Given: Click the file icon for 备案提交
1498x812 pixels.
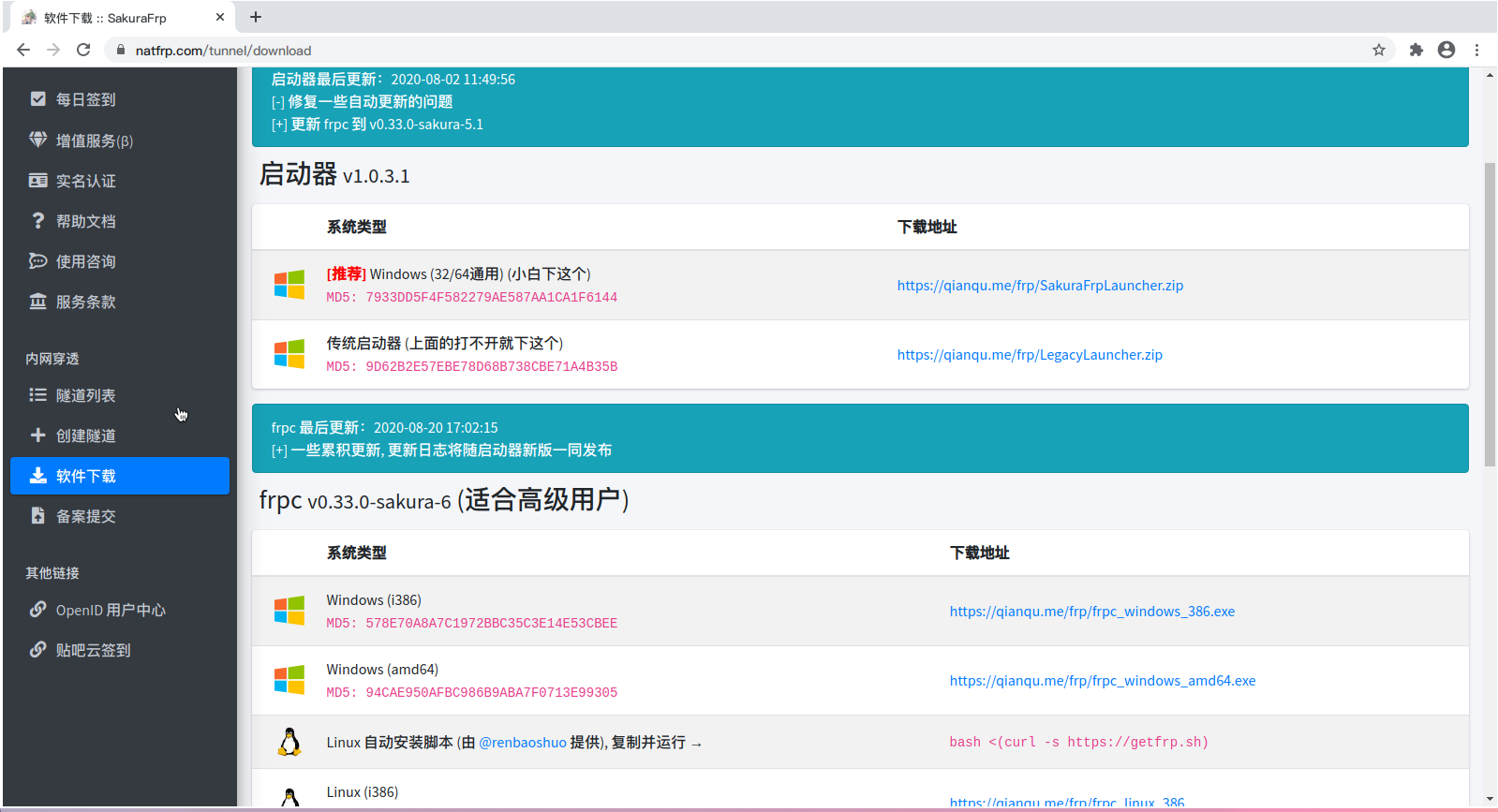Looking at the screenshot, I should coord(37,515).
